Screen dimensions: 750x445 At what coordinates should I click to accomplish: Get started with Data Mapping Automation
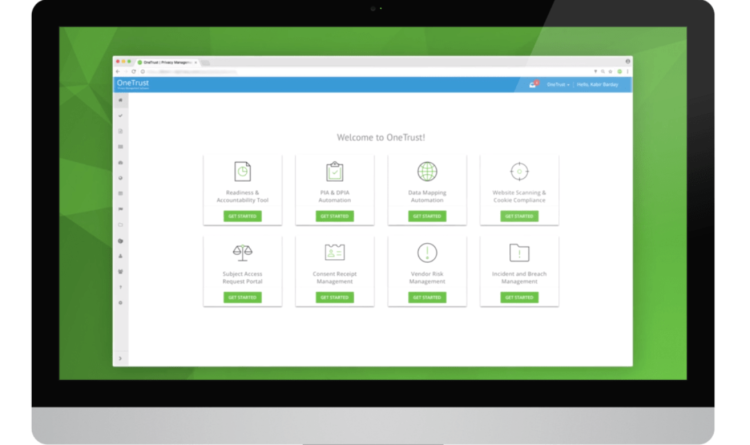[x=427, y=216]
